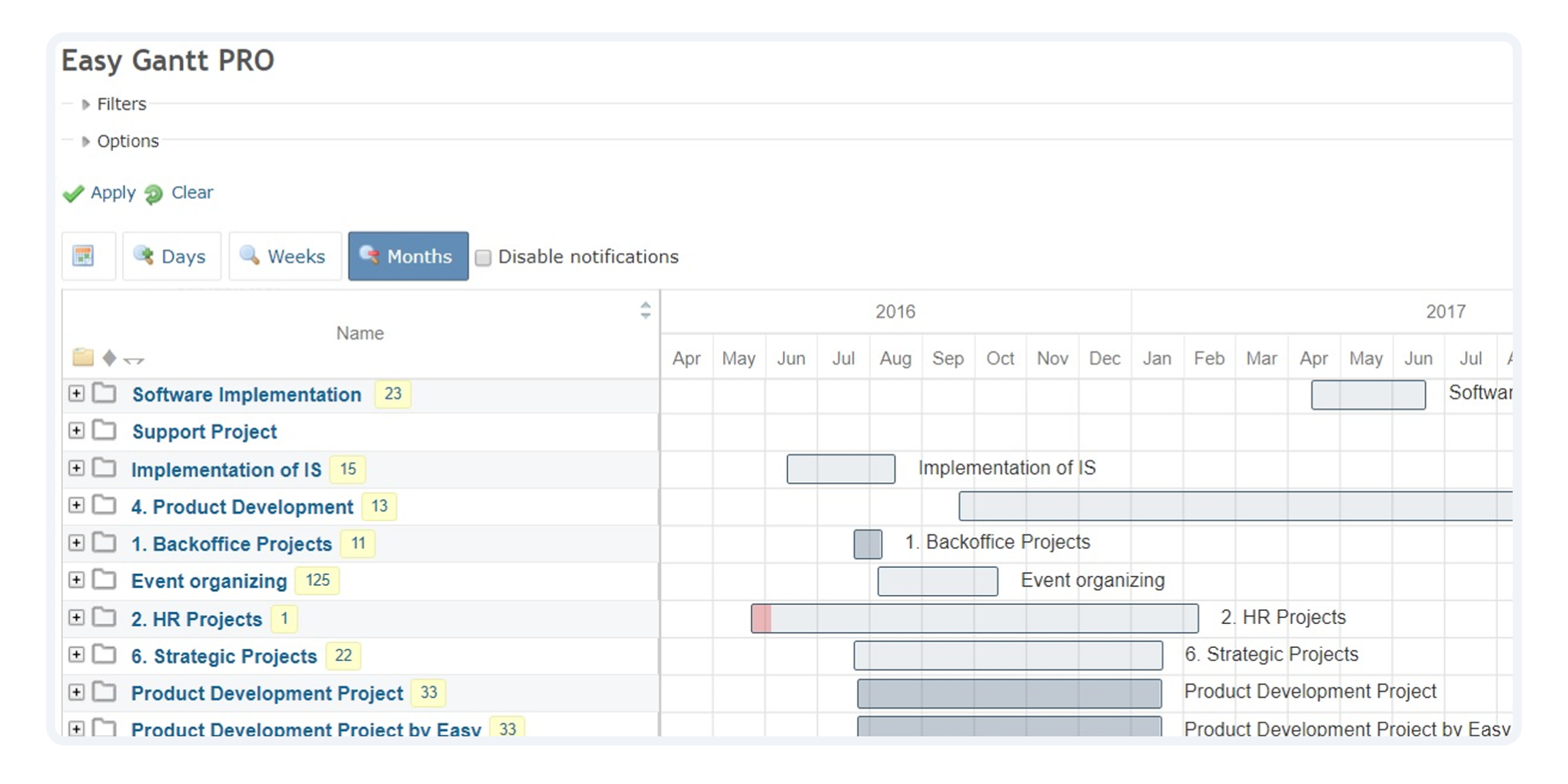Click the Clear refresh icon
The height and width of the screenshot is (784, 1568).
tap(154, 194)
